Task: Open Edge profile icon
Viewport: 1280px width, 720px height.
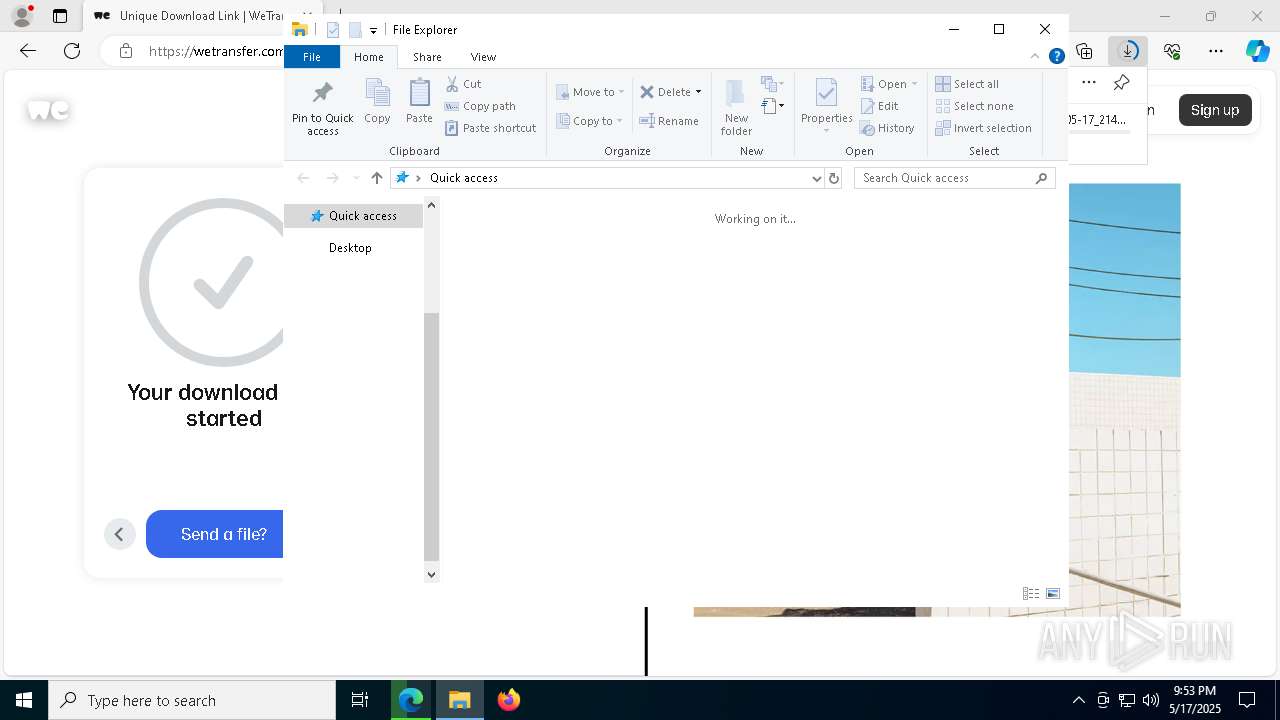Action: pyautogui.click(x=21, y=16)
